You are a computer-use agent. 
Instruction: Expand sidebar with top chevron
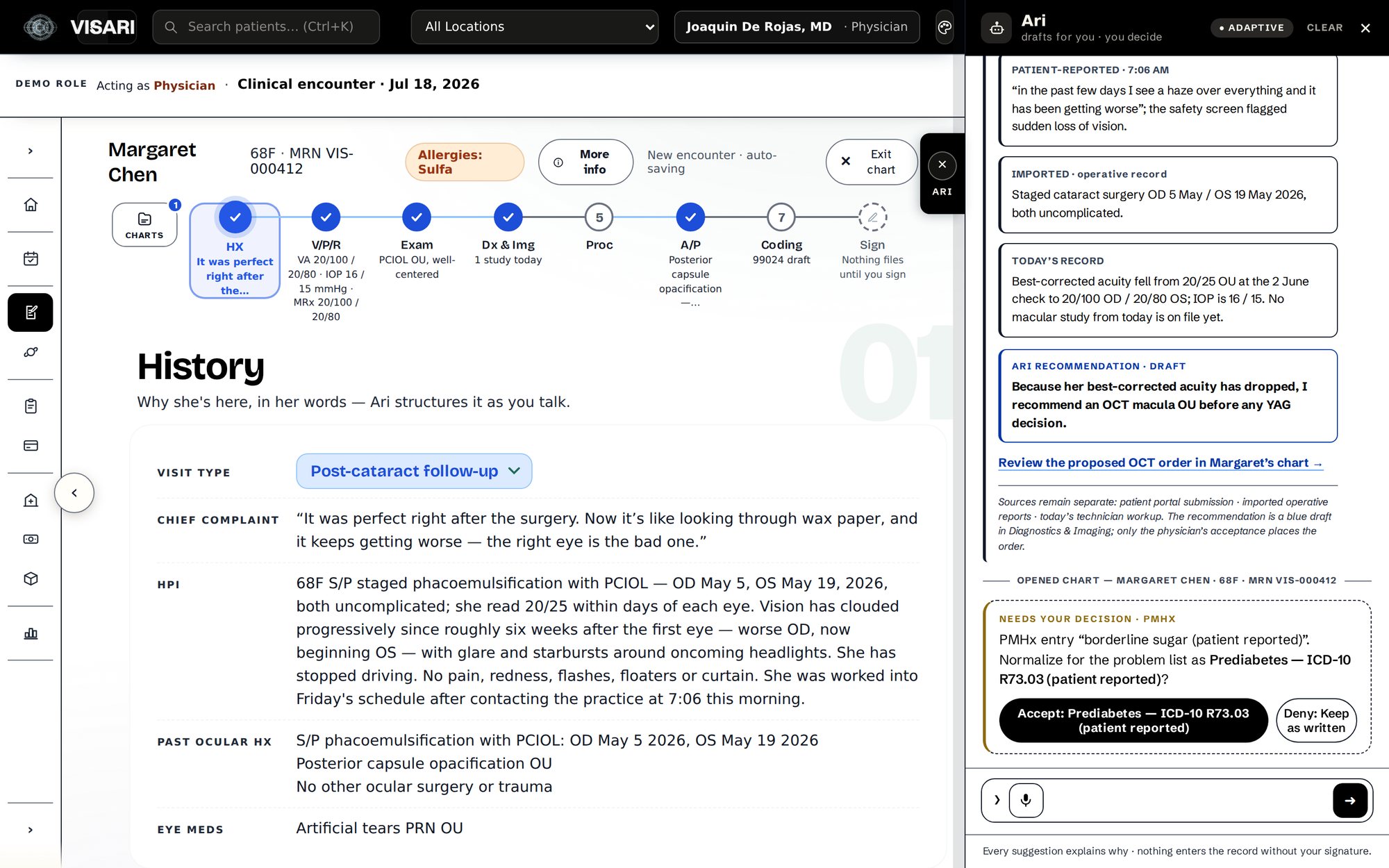click(31, 151)
